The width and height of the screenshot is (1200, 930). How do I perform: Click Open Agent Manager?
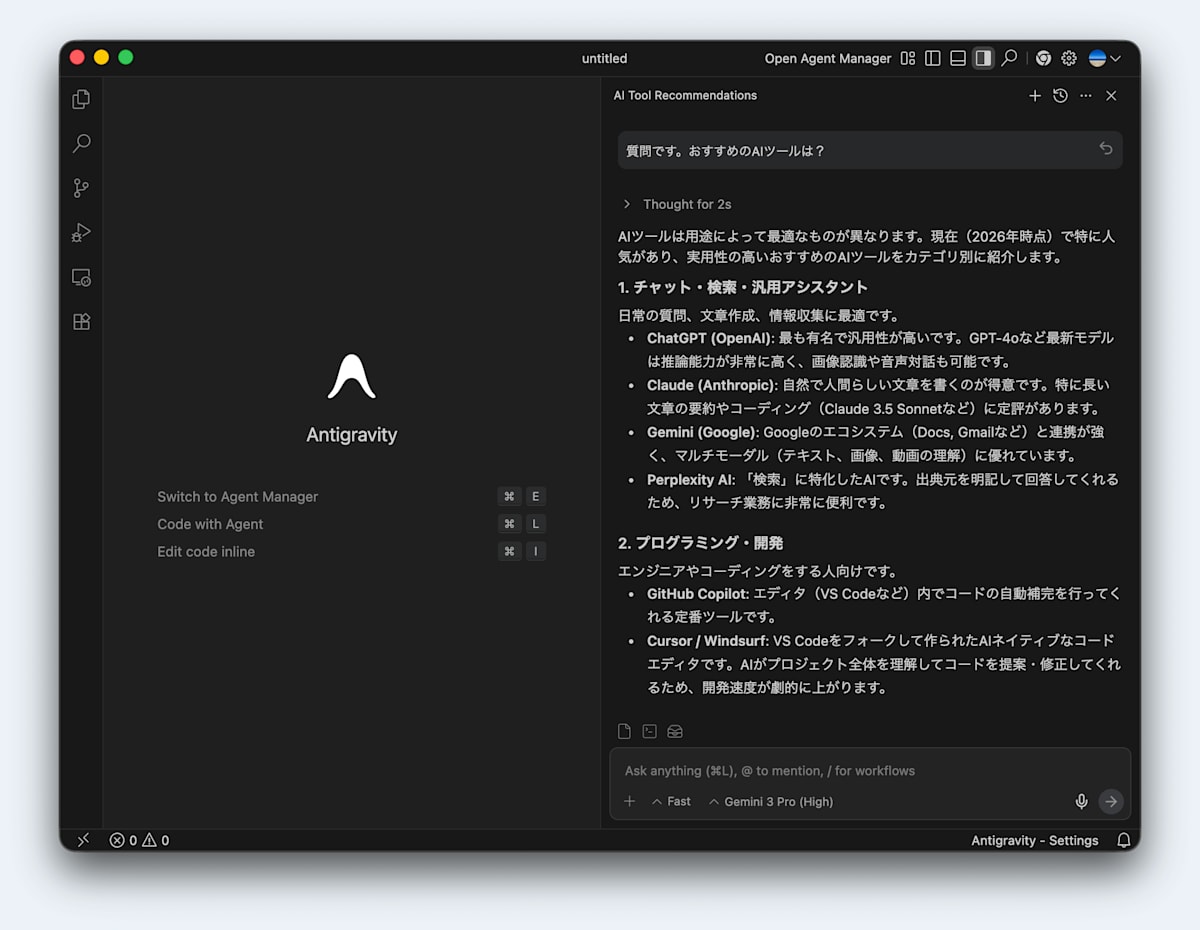coord(828,58)
